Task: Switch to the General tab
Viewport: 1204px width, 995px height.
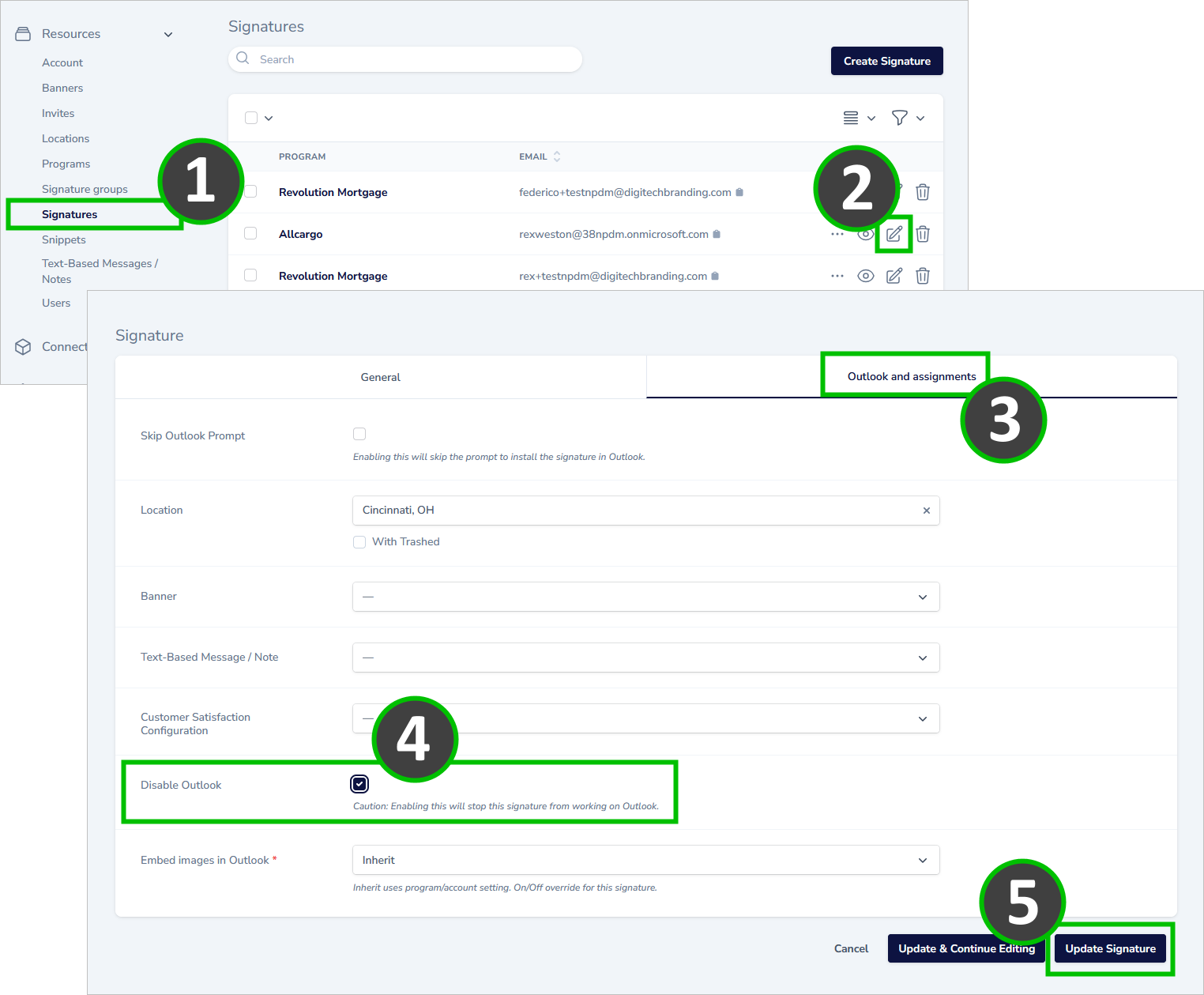Action: click(x=380, y=377)
